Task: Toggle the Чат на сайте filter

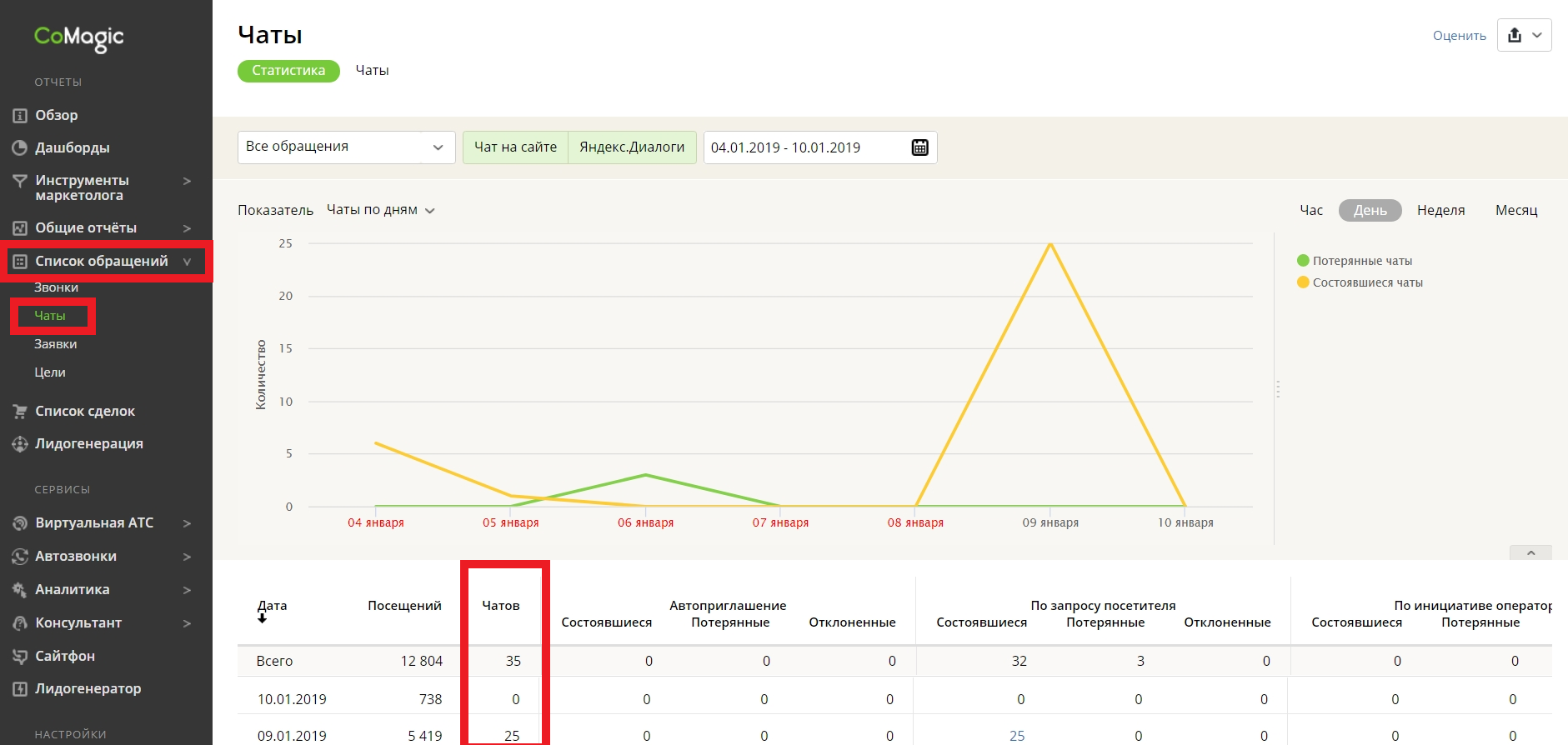Action: [x=515, y=147]
